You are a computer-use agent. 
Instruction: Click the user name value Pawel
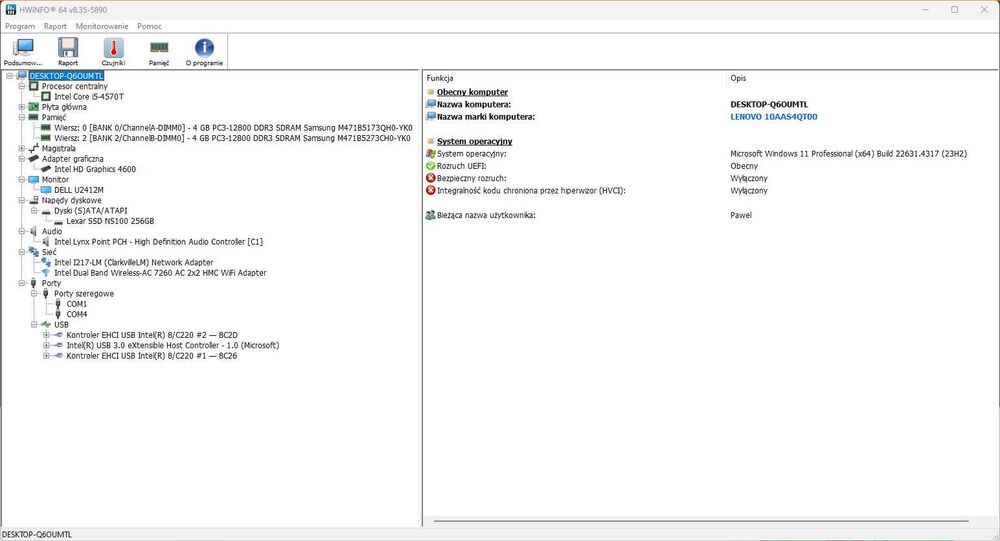[741, 215]
